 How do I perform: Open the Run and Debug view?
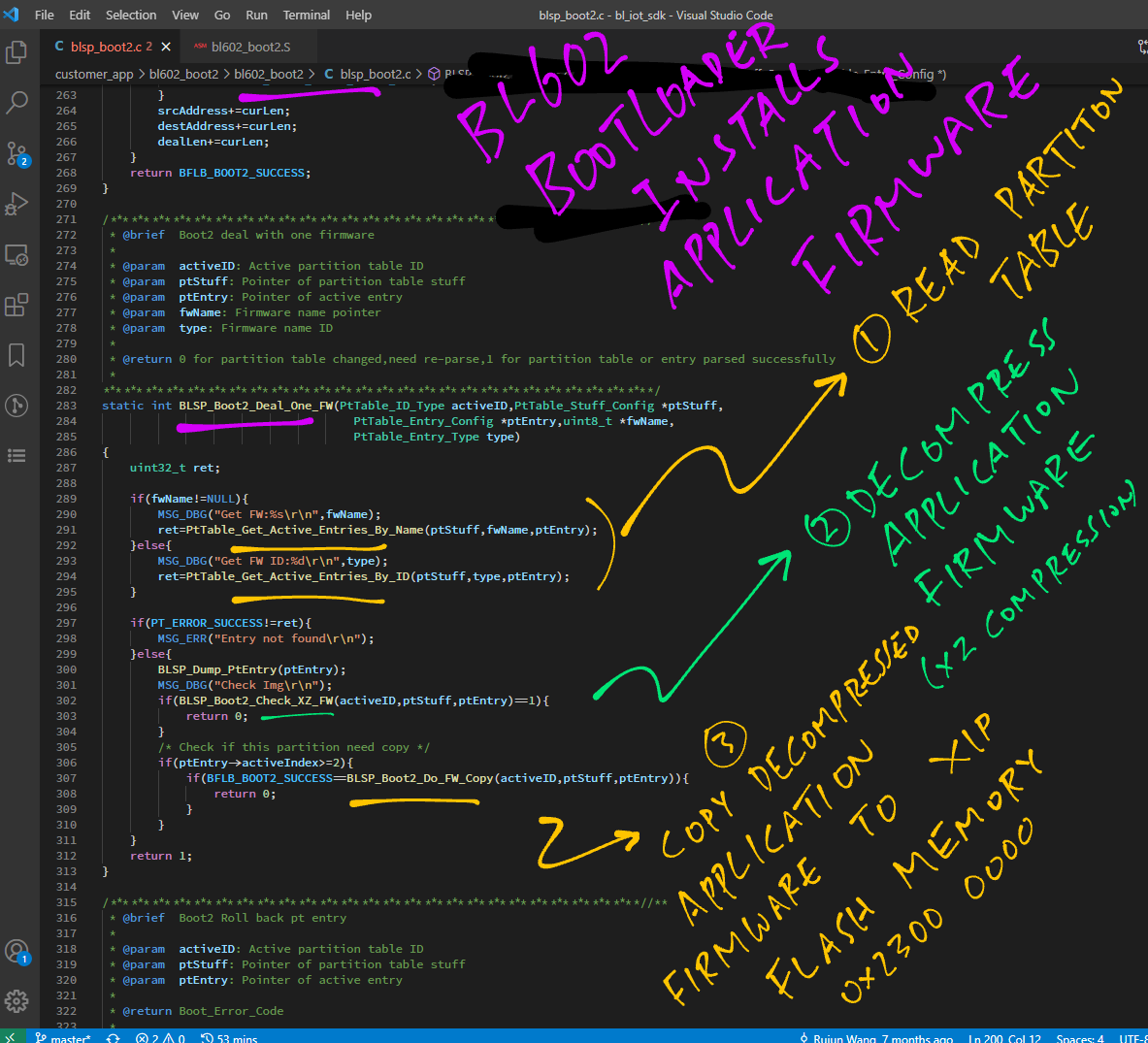pyautogui.click(x=16, y=204)
